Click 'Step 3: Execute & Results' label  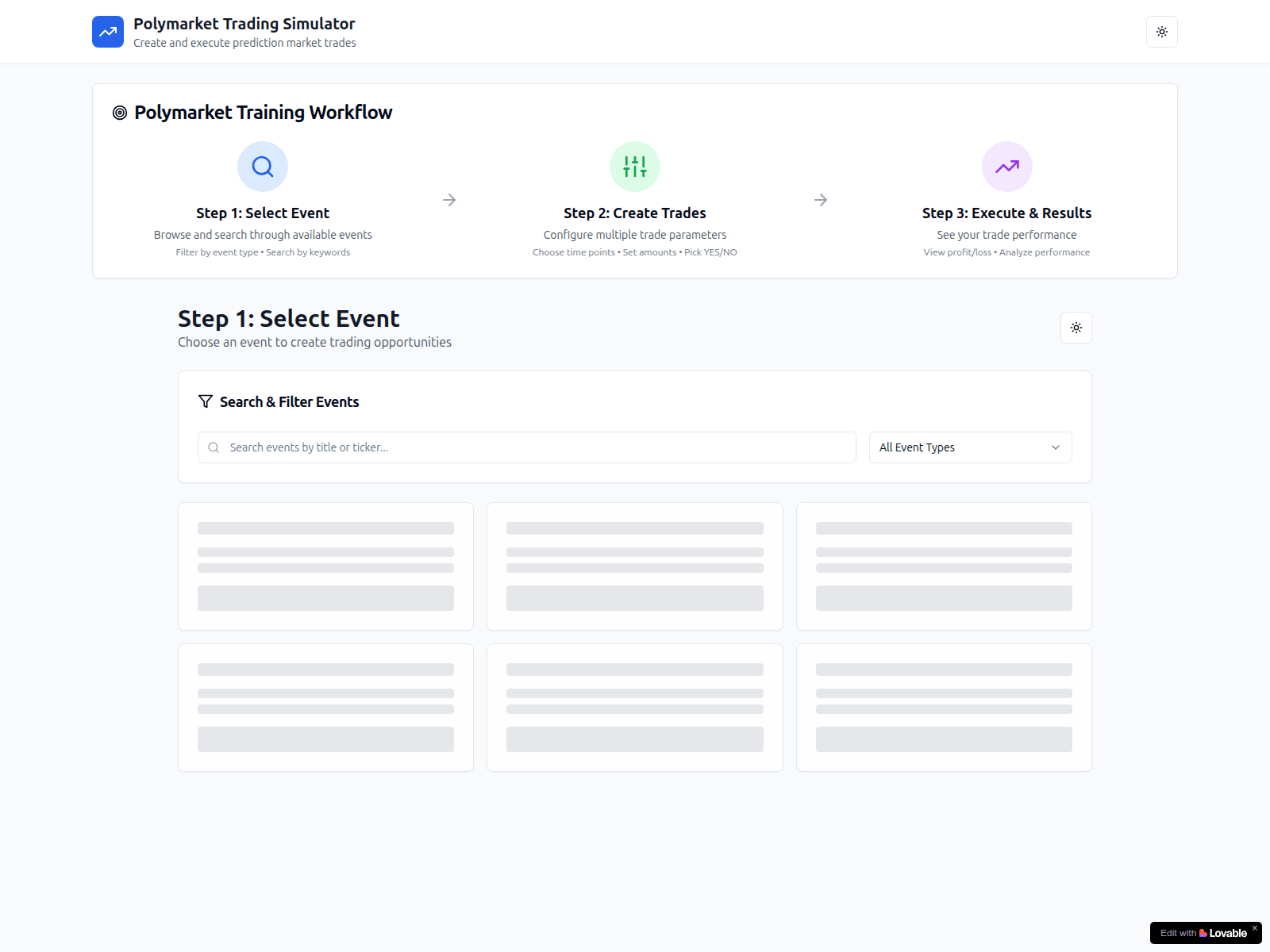click(1006, 213)
